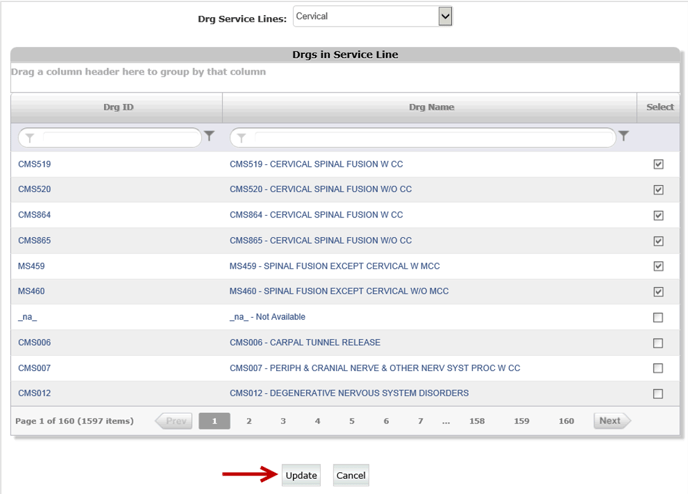The width and height of the screenshot is (688, 494).
Task: Click the Cancel button
Action: (x=351, y=475)
